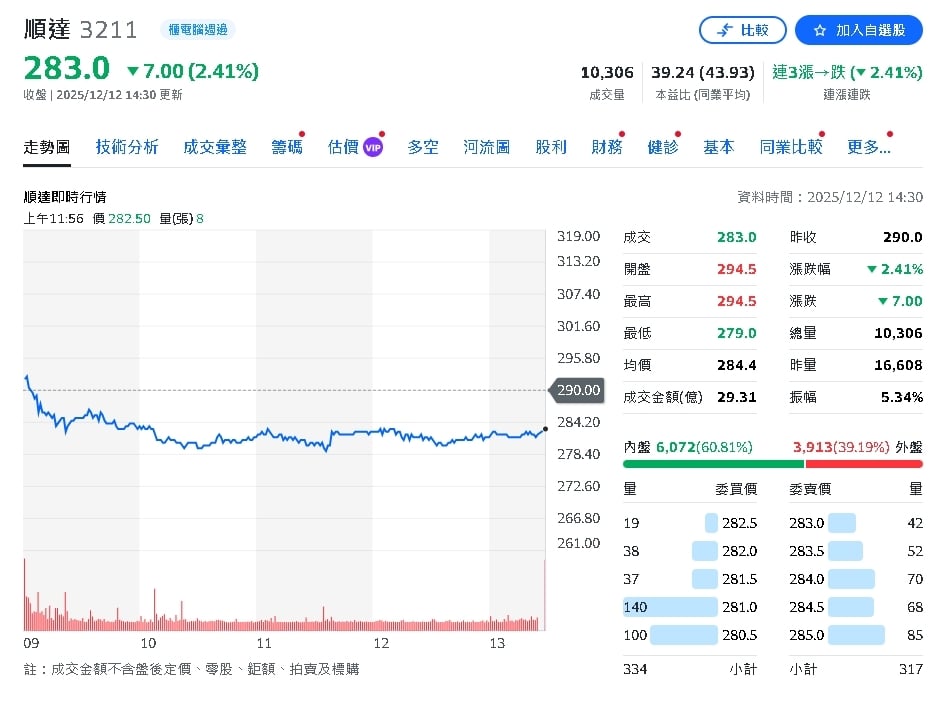Switch to the 基本 tab

click(x=718, y=146)
